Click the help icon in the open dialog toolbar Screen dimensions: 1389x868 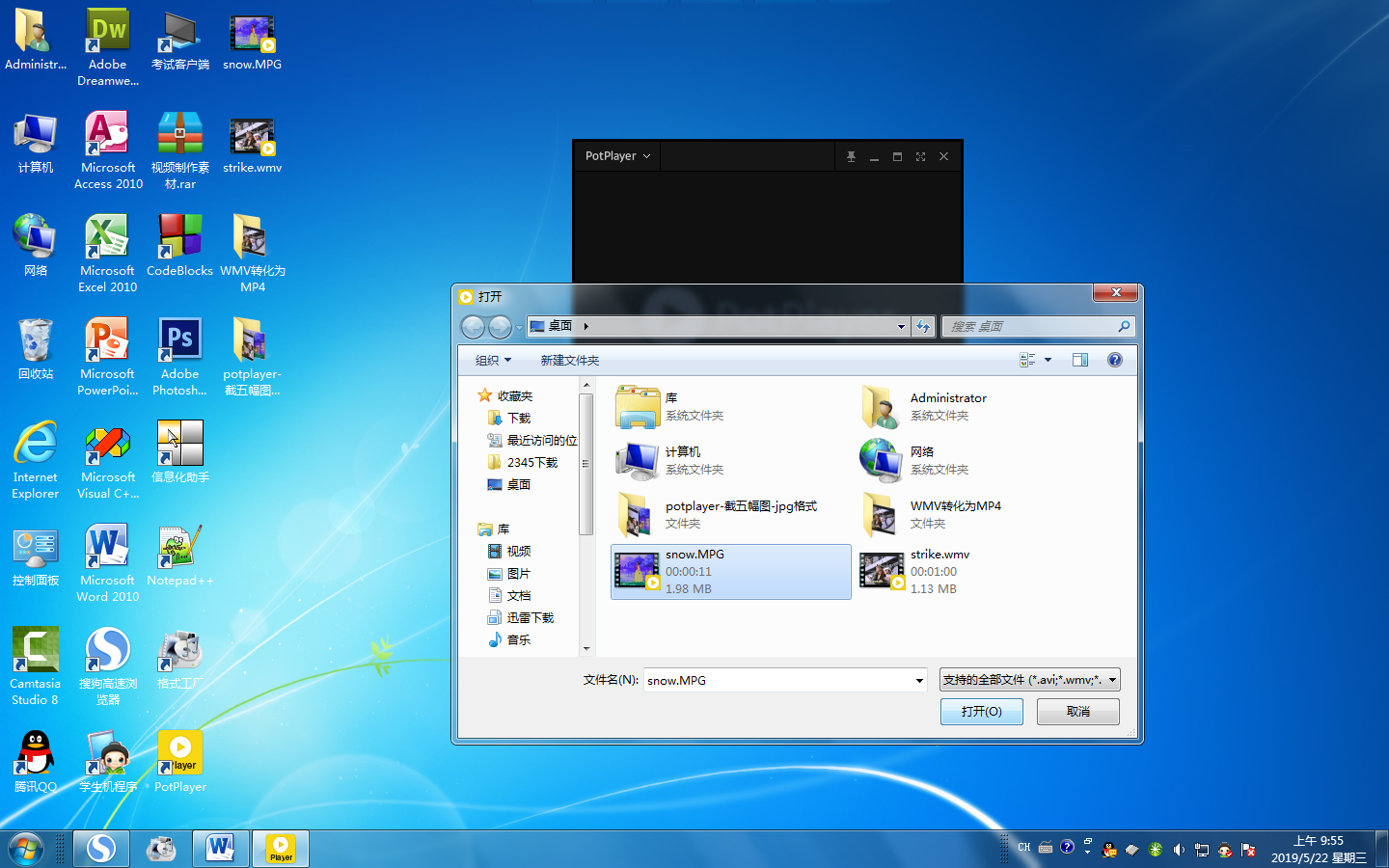pos(1115,360)
